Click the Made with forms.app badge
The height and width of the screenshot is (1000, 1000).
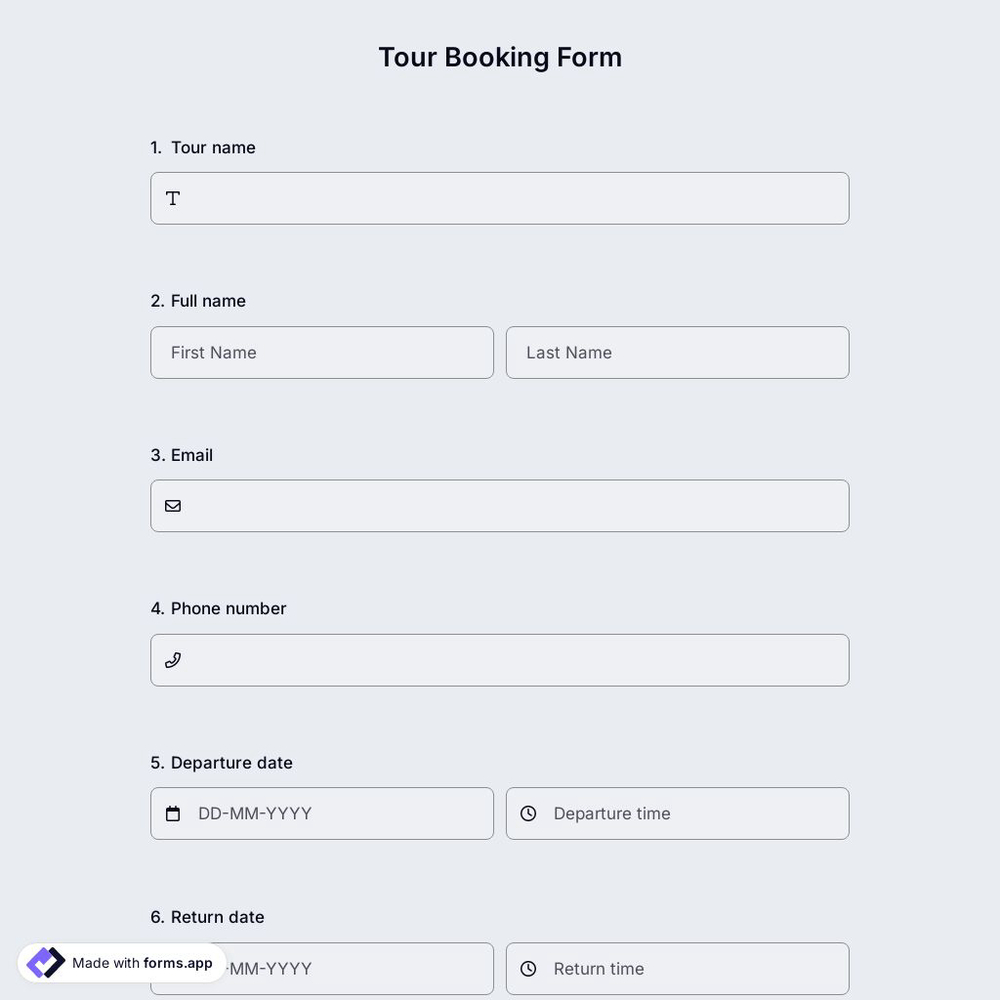(x=120, y=963)
